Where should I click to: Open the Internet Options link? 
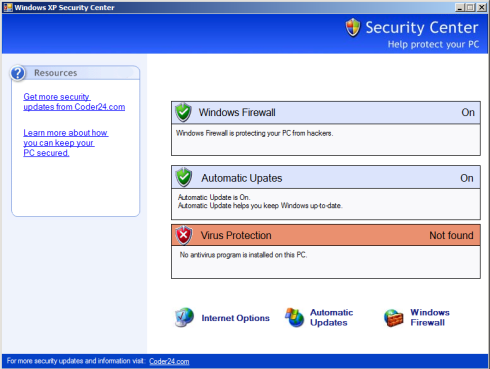pyautogui.click(x=235, y=318)
